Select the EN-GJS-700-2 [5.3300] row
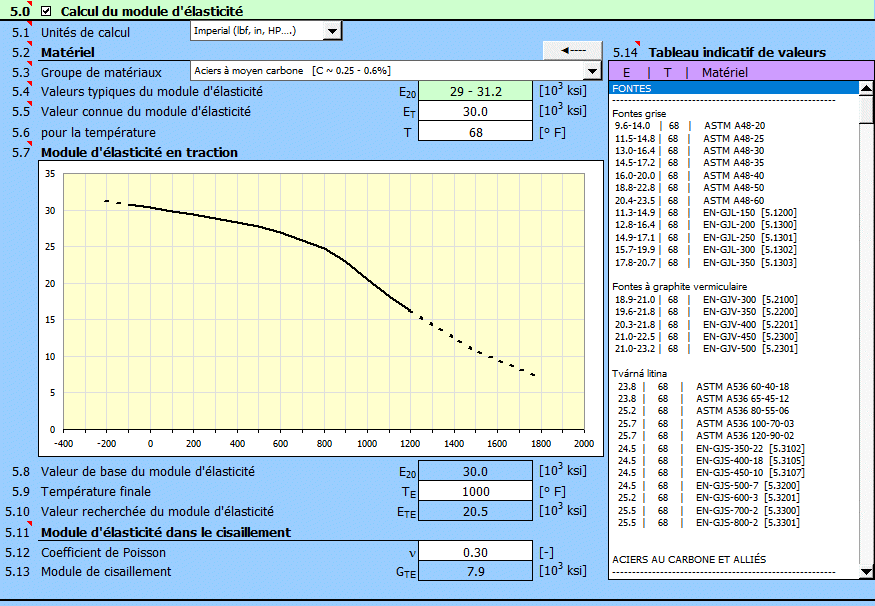Screen dimensions: 875x606 (x=734, y=510)
